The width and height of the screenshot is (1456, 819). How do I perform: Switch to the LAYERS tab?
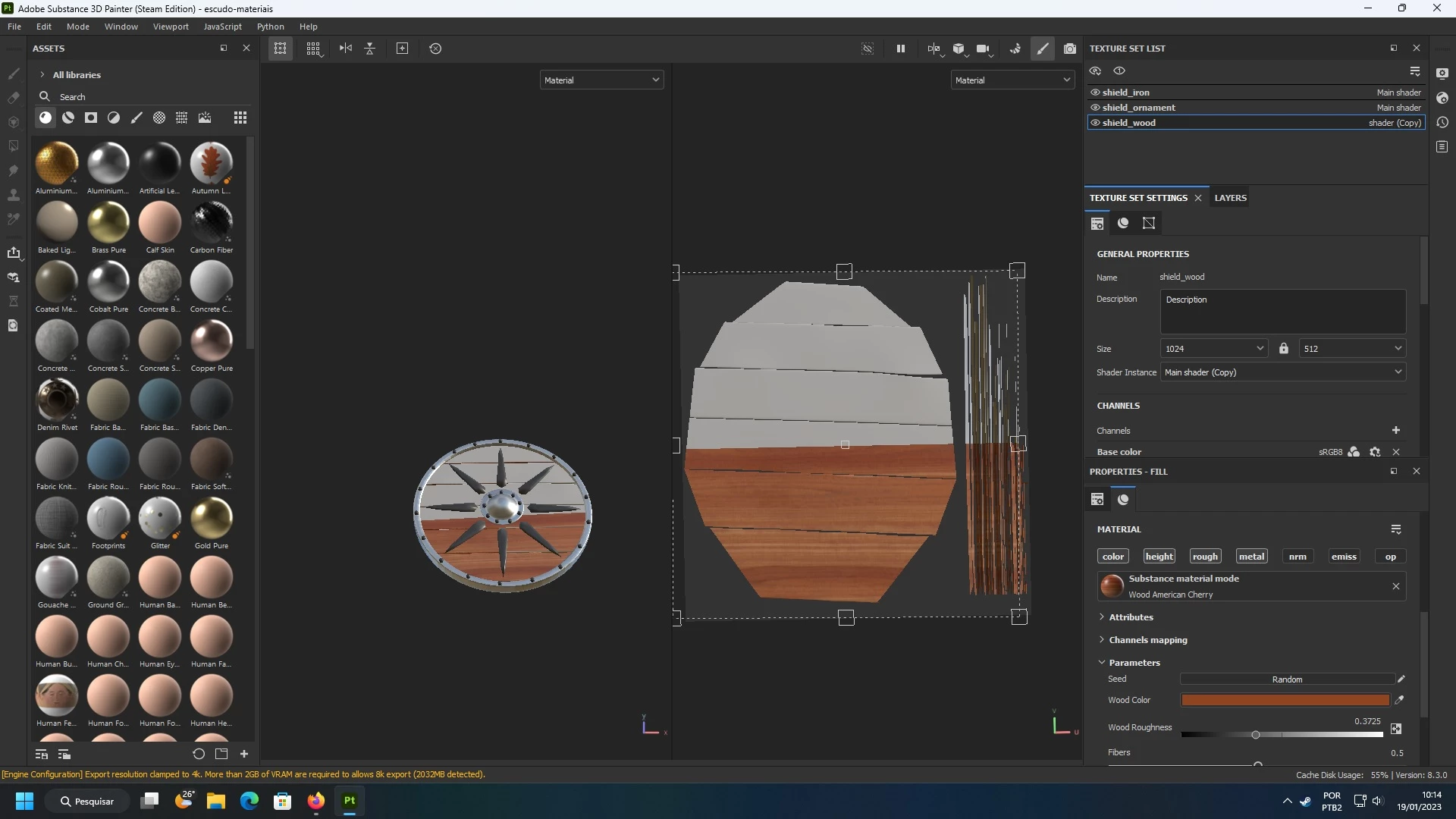[x=1230, y=198]
